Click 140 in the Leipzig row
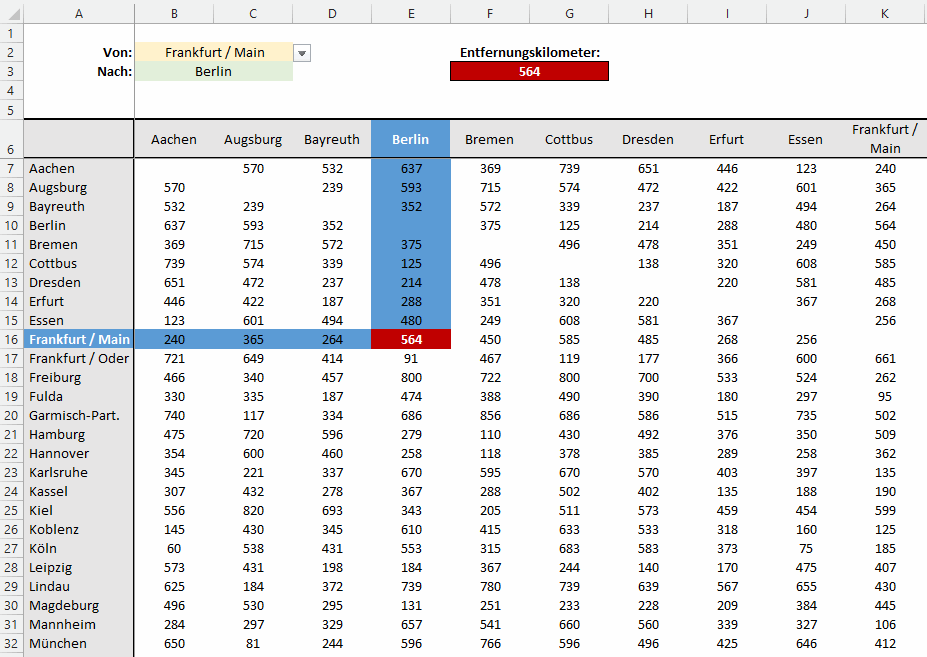 click(648, 568)
